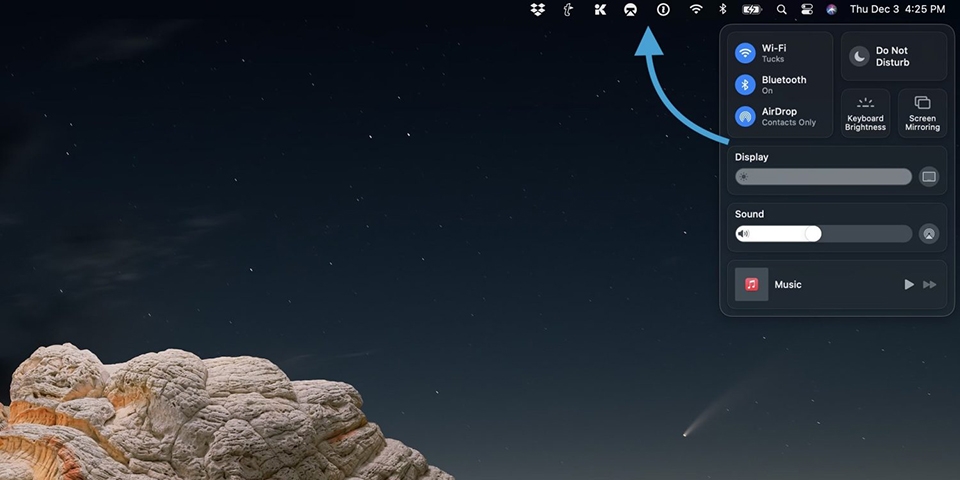This screenshot has width=960, height=480.
Task: Open AirDrop label showing Contacts Only
Action: tap(789, 116)
